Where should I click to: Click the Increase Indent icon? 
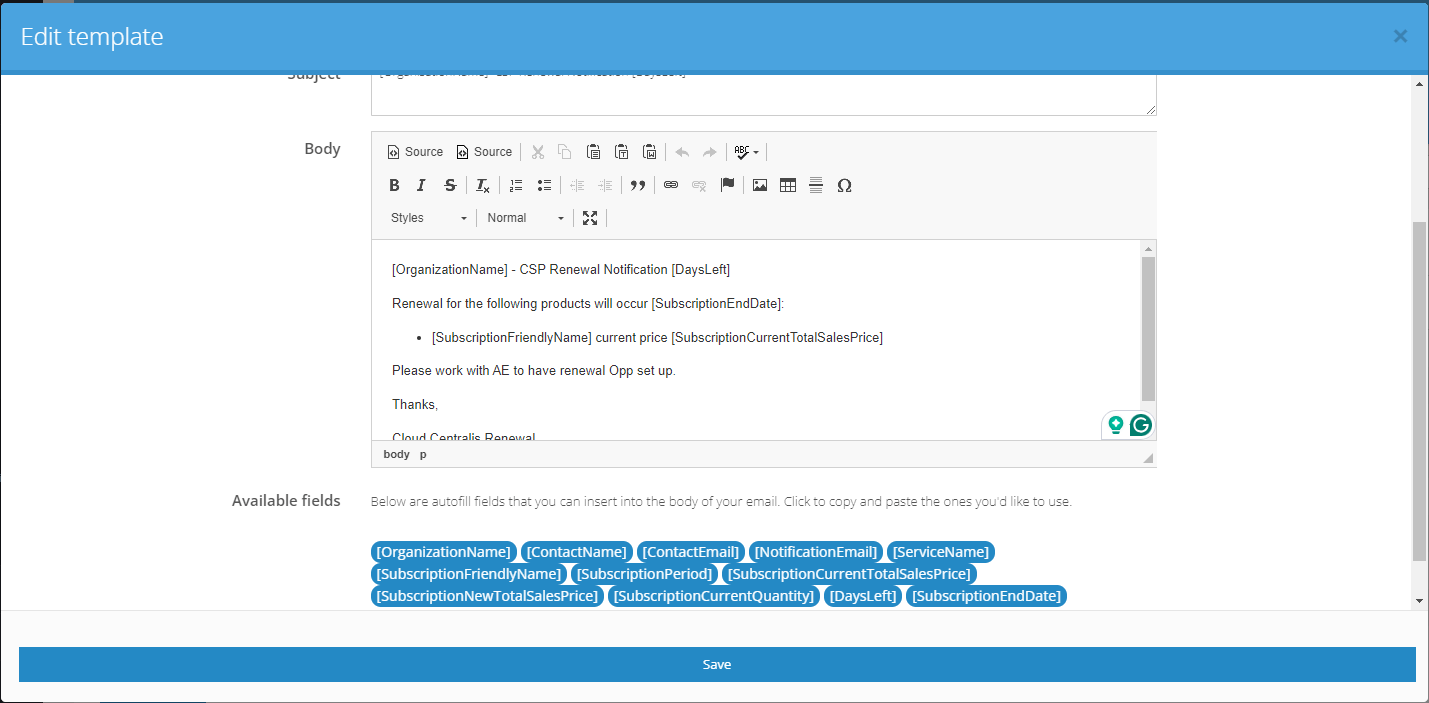pyautogui.click(x=605, y=185)
